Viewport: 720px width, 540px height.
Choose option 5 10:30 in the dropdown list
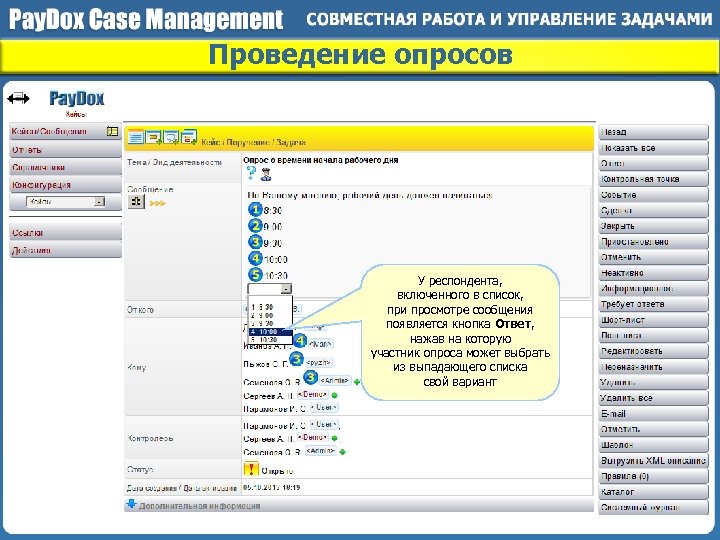pyautogui.click(x=270, y=340)
